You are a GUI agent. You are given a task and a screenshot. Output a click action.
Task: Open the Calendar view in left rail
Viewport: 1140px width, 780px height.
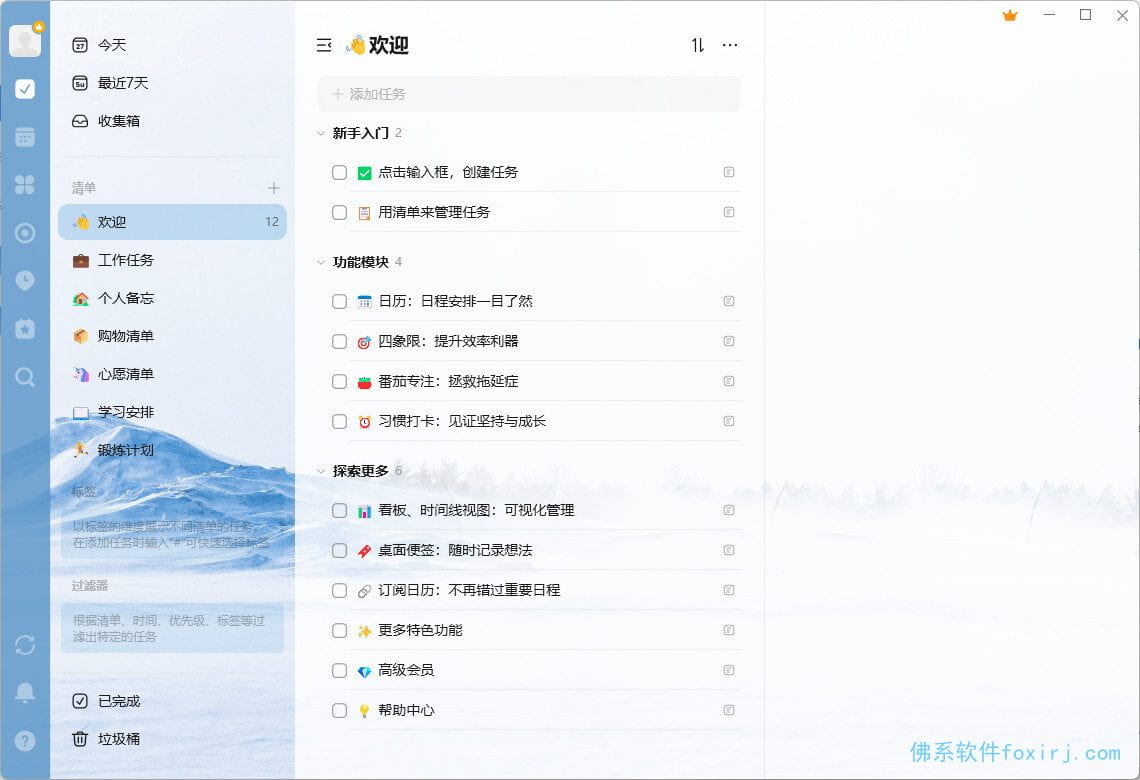coord(25,137)
